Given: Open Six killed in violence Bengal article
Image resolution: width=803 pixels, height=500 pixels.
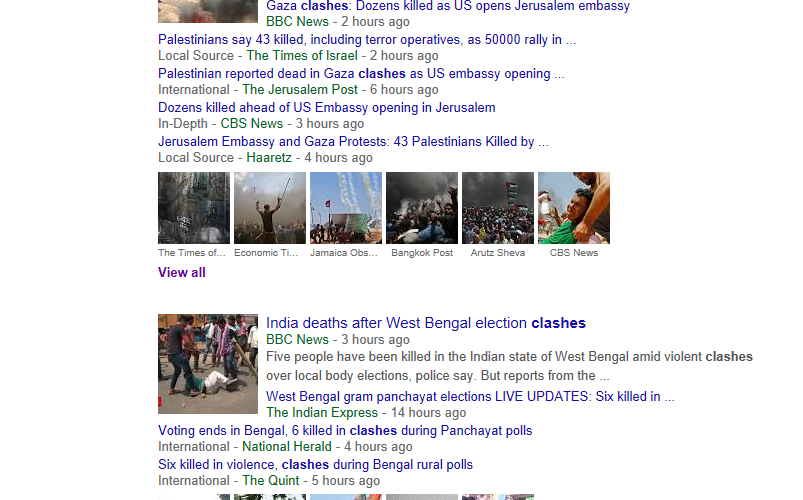Looking at the screenshot, I should point(315,465).
